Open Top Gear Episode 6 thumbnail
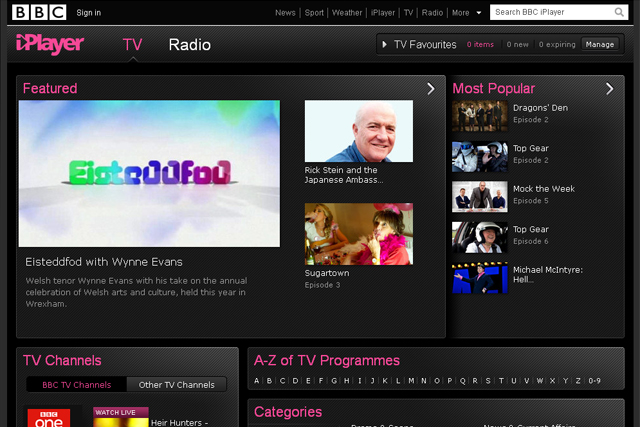This screenshot has width=640, height=427. (480, 237)
